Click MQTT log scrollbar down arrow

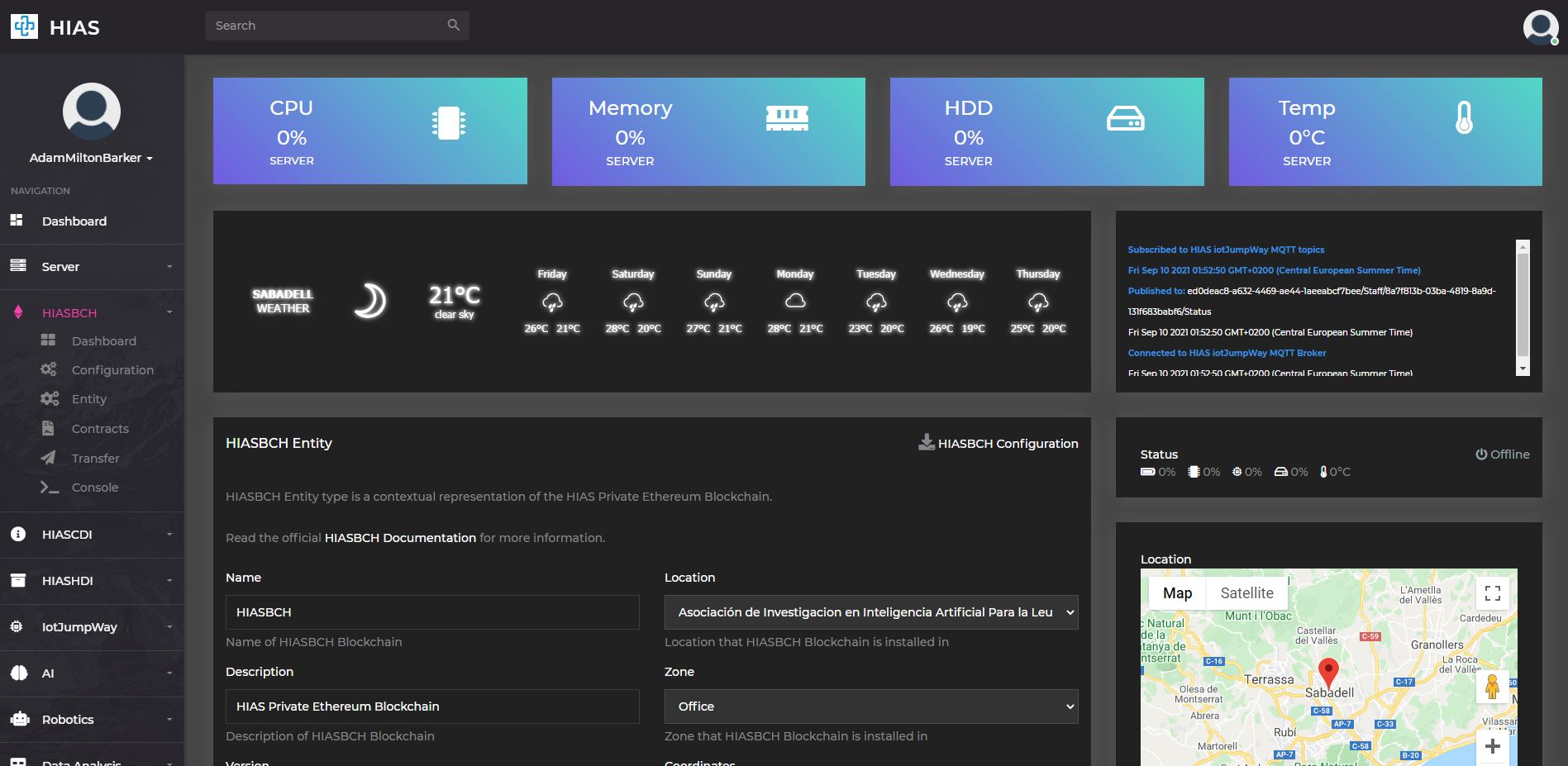[1523, 369]
